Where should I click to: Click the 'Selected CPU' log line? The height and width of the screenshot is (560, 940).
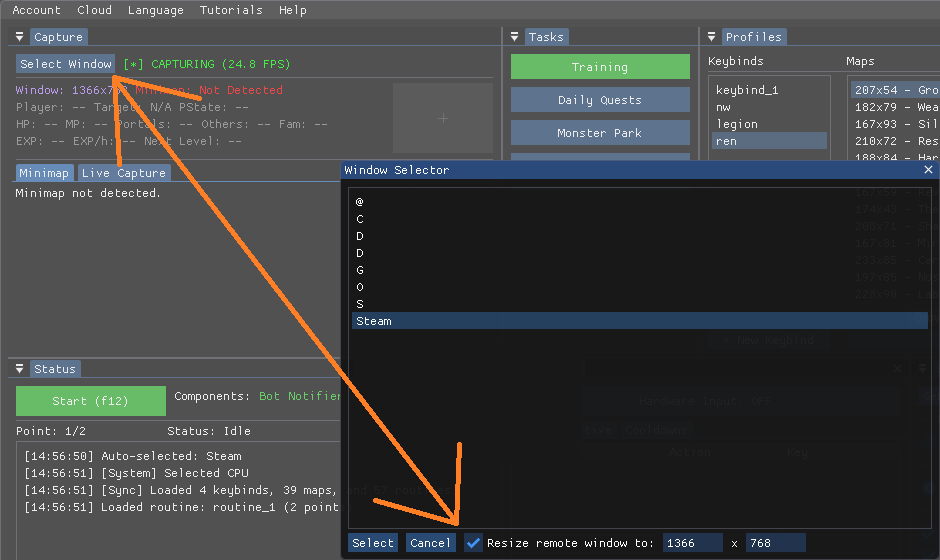click(x=136, y=473)
